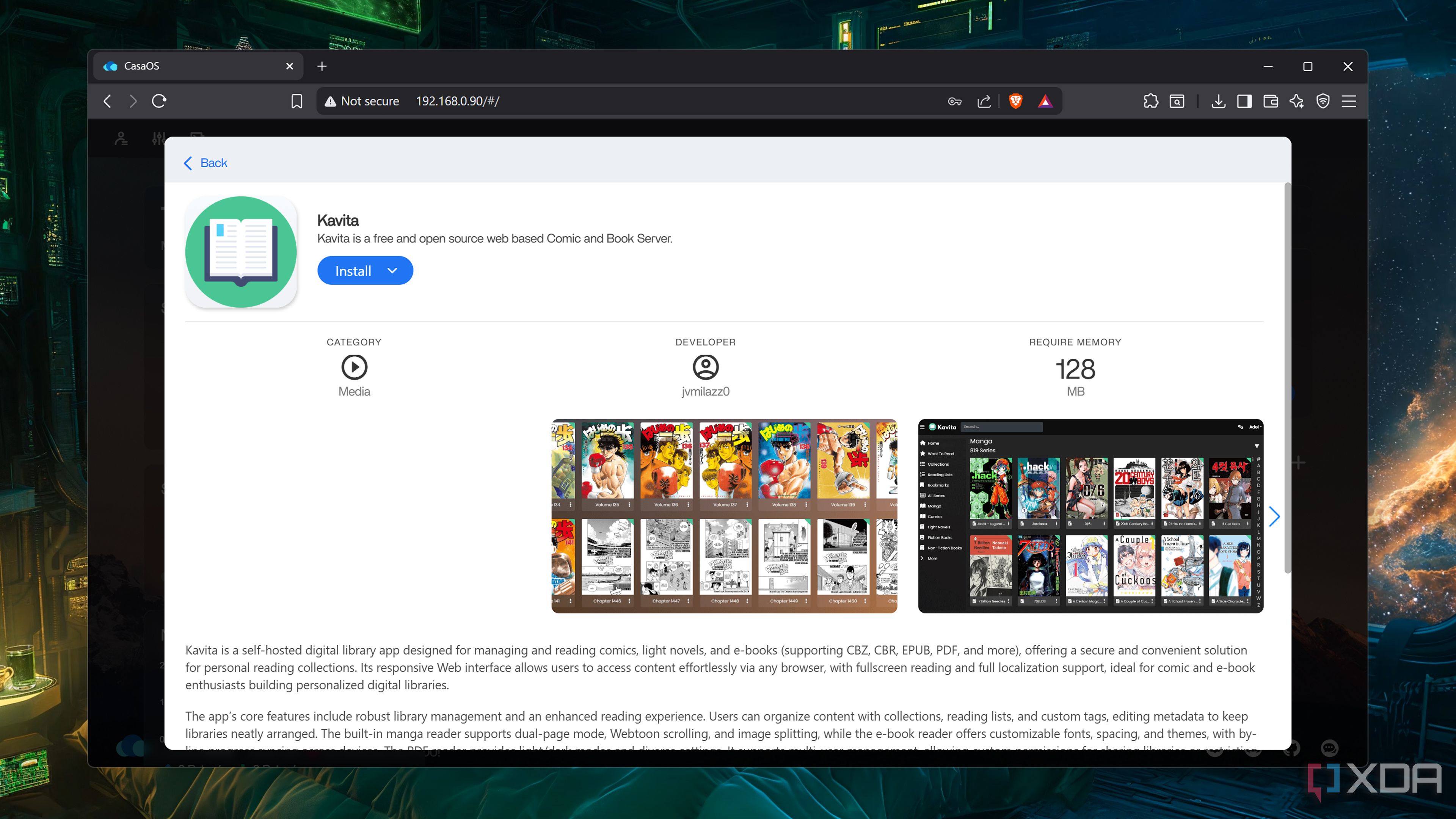Click the jvmilazz0 developer icon
The height and width of the screenshot is (819, 1456).
705,367
